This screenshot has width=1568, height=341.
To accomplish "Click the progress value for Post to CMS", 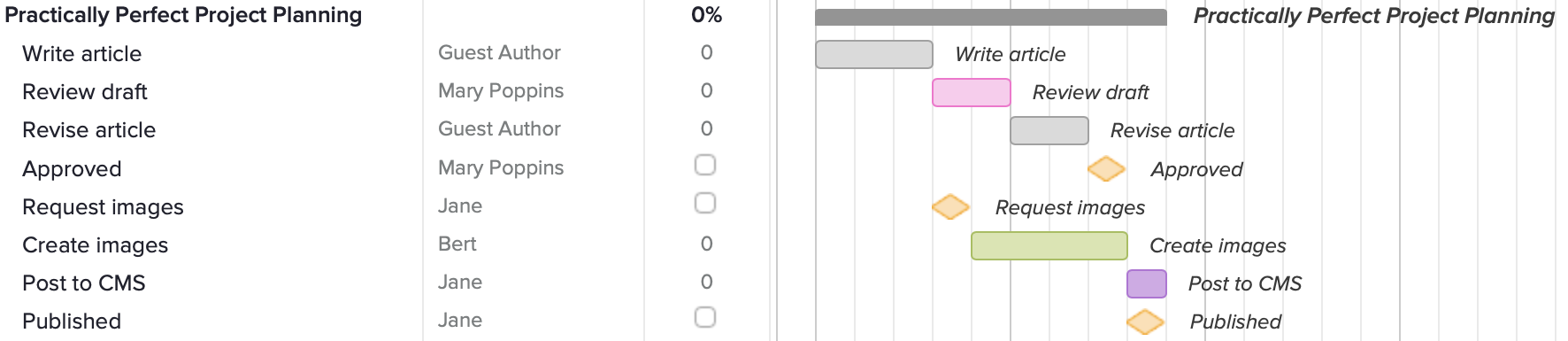I will (706, 282).
